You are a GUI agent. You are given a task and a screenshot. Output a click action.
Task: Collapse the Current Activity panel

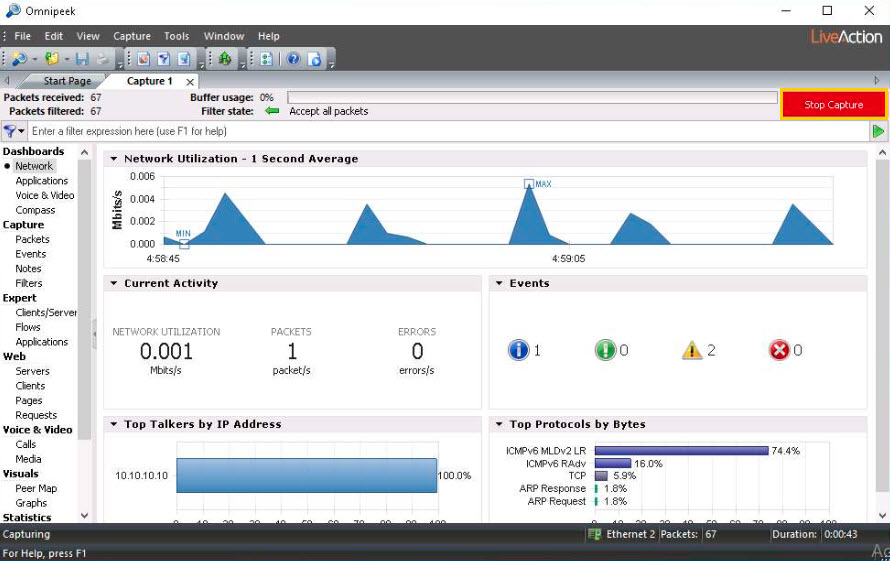point(114,283)
